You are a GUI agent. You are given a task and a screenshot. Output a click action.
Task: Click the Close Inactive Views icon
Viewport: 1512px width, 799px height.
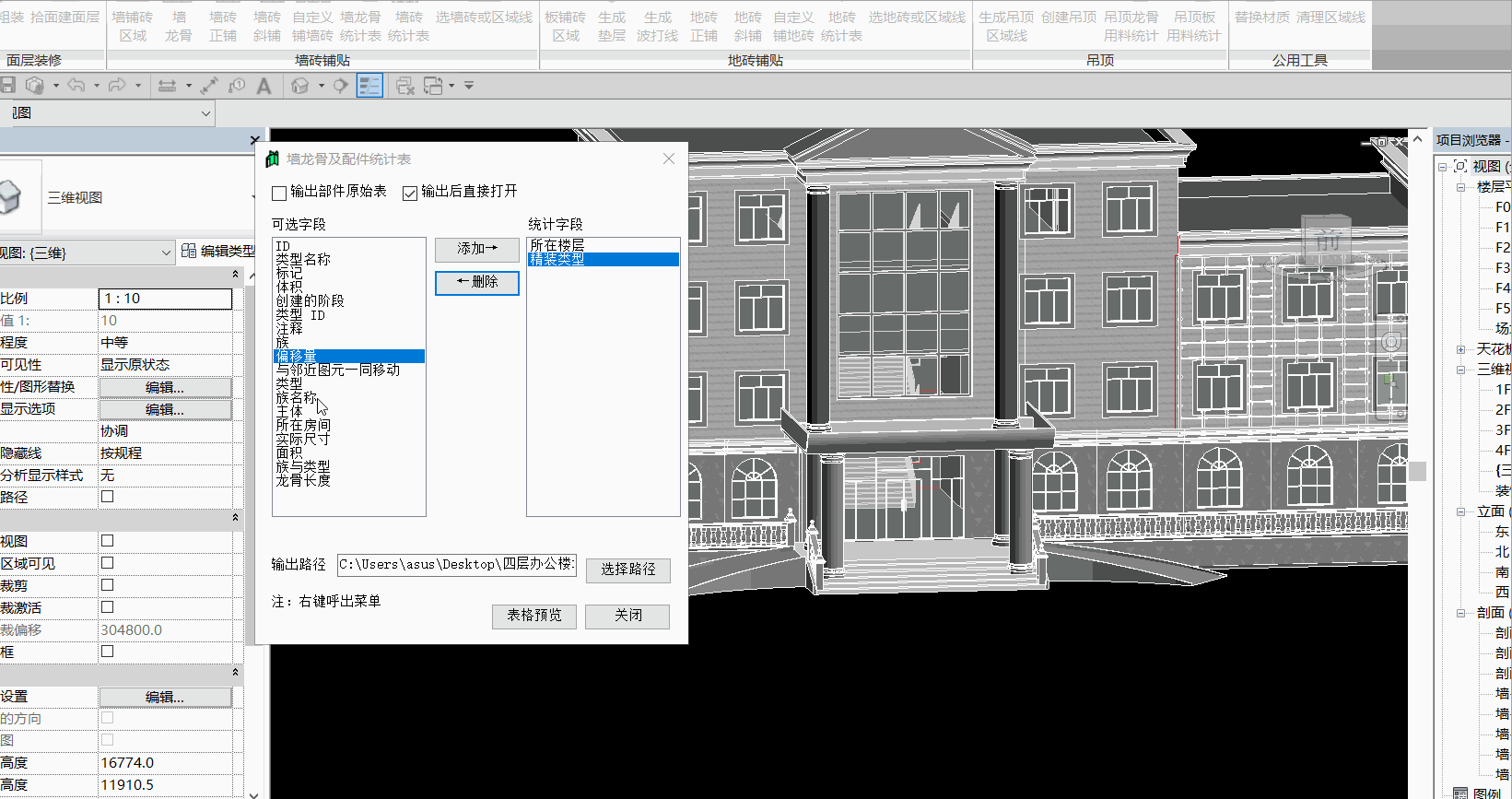404,86
